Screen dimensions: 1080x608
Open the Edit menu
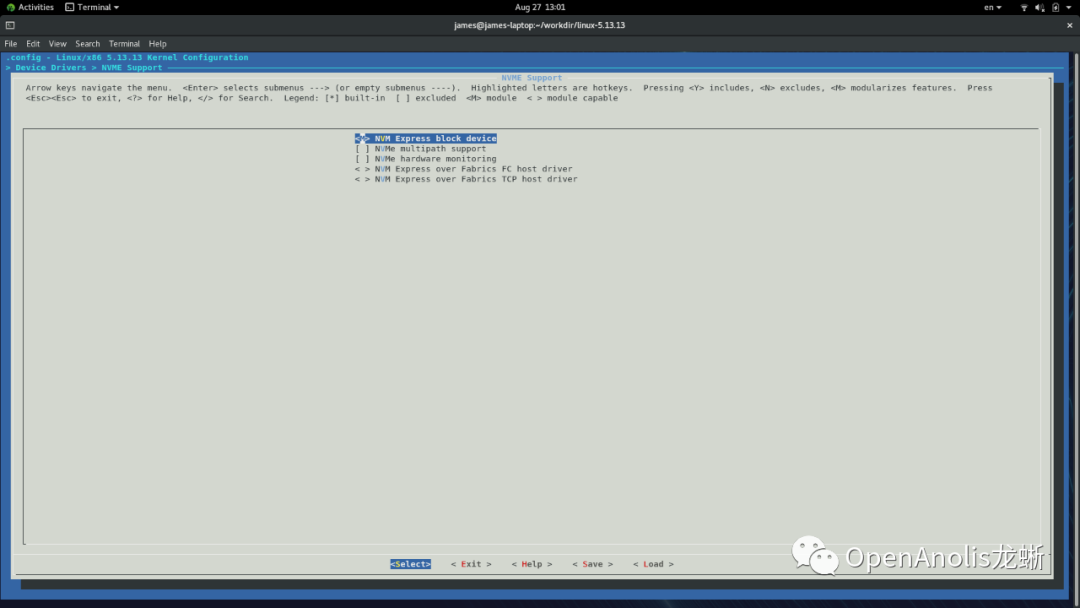click(x=33, y=43)
